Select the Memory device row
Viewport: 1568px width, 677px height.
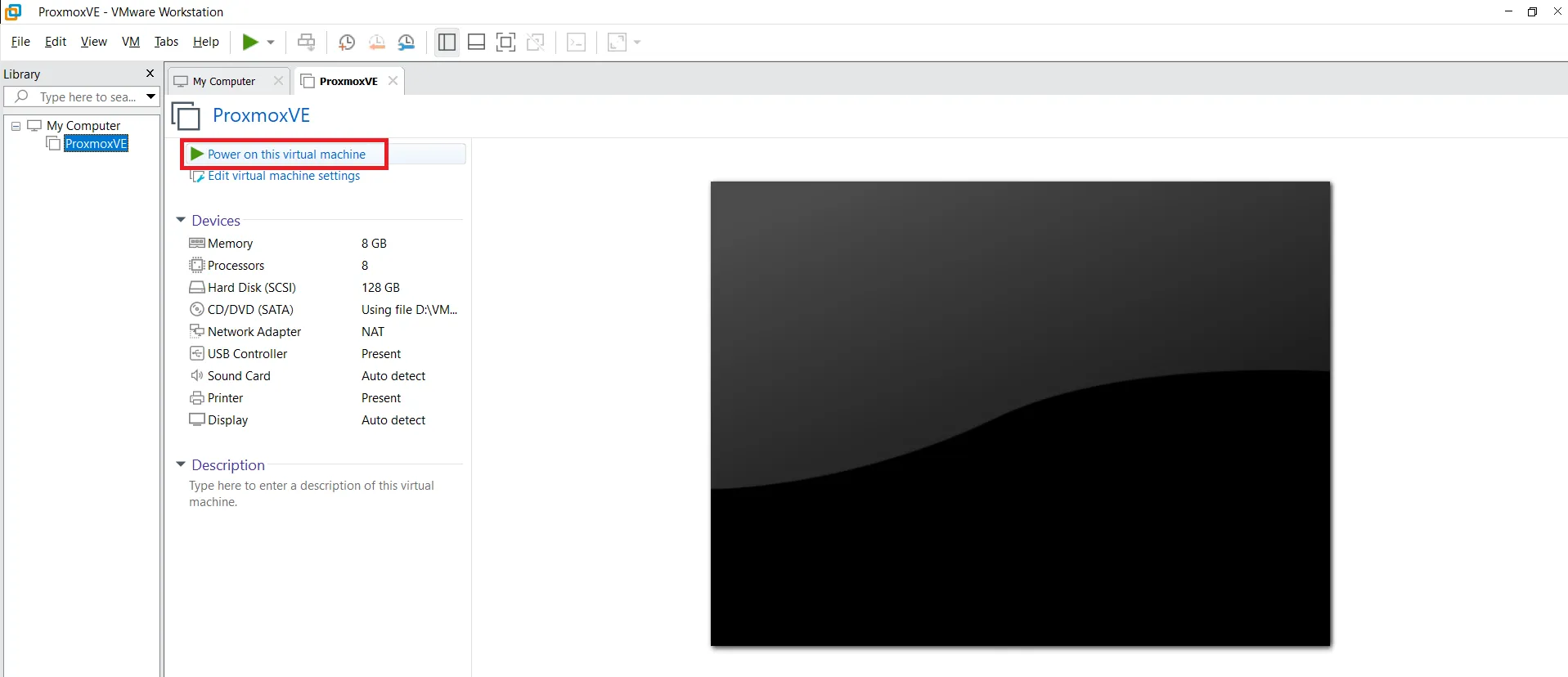pyautogui.click(x=324, y=244)
